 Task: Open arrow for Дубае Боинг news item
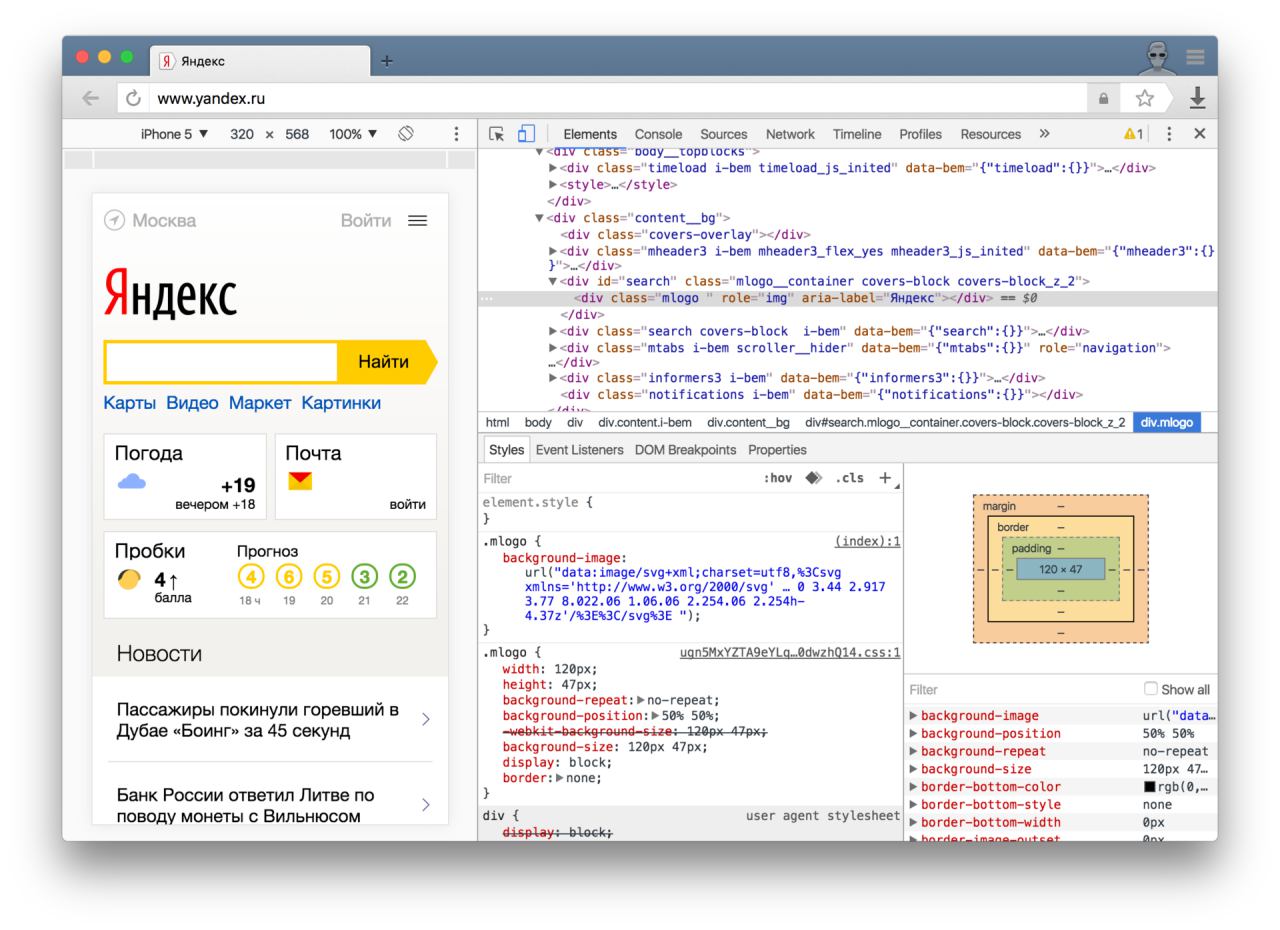click(x=426, y=719)
